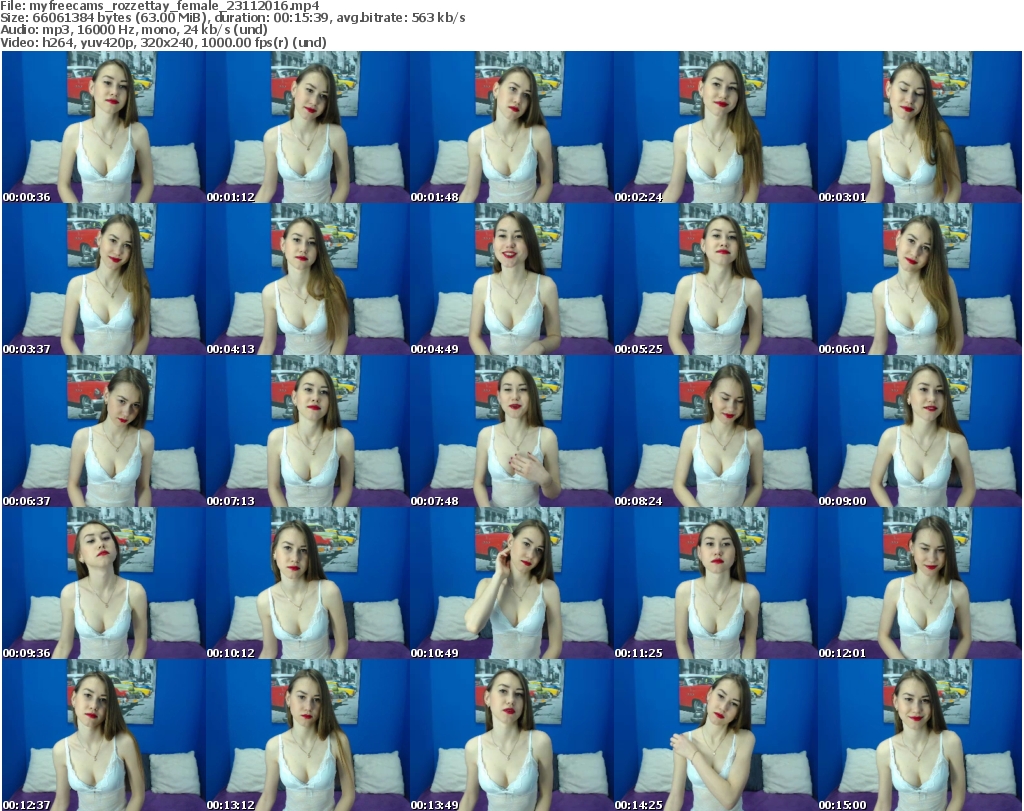Select the thumbnail frame at 00:10:12
Image resolution: width=1024 pixels, height=811 pixels.
308,584
